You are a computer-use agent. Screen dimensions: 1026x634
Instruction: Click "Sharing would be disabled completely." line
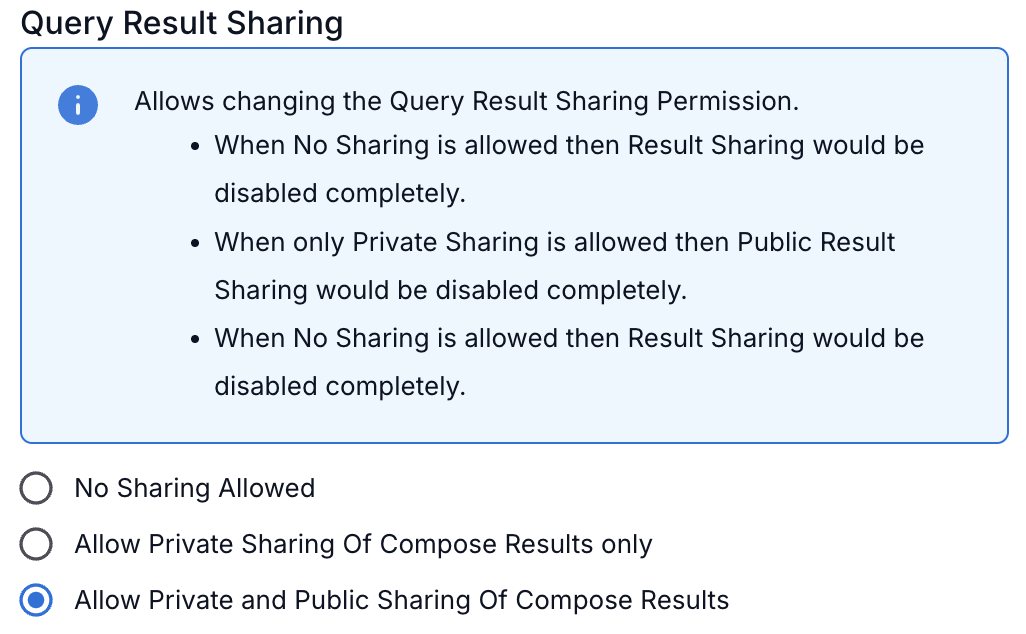pyautogui.click(x=451, y=290)
